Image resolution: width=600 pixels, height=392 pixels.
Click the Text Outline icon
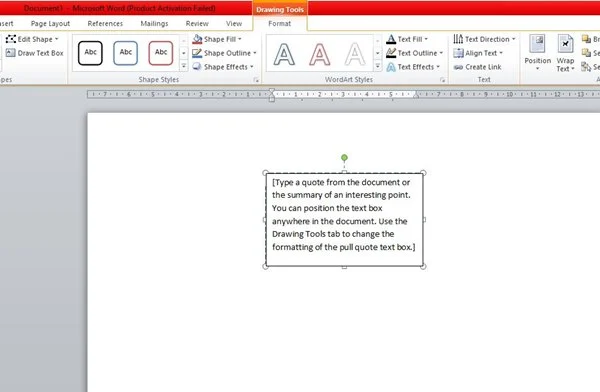point(391,53)
